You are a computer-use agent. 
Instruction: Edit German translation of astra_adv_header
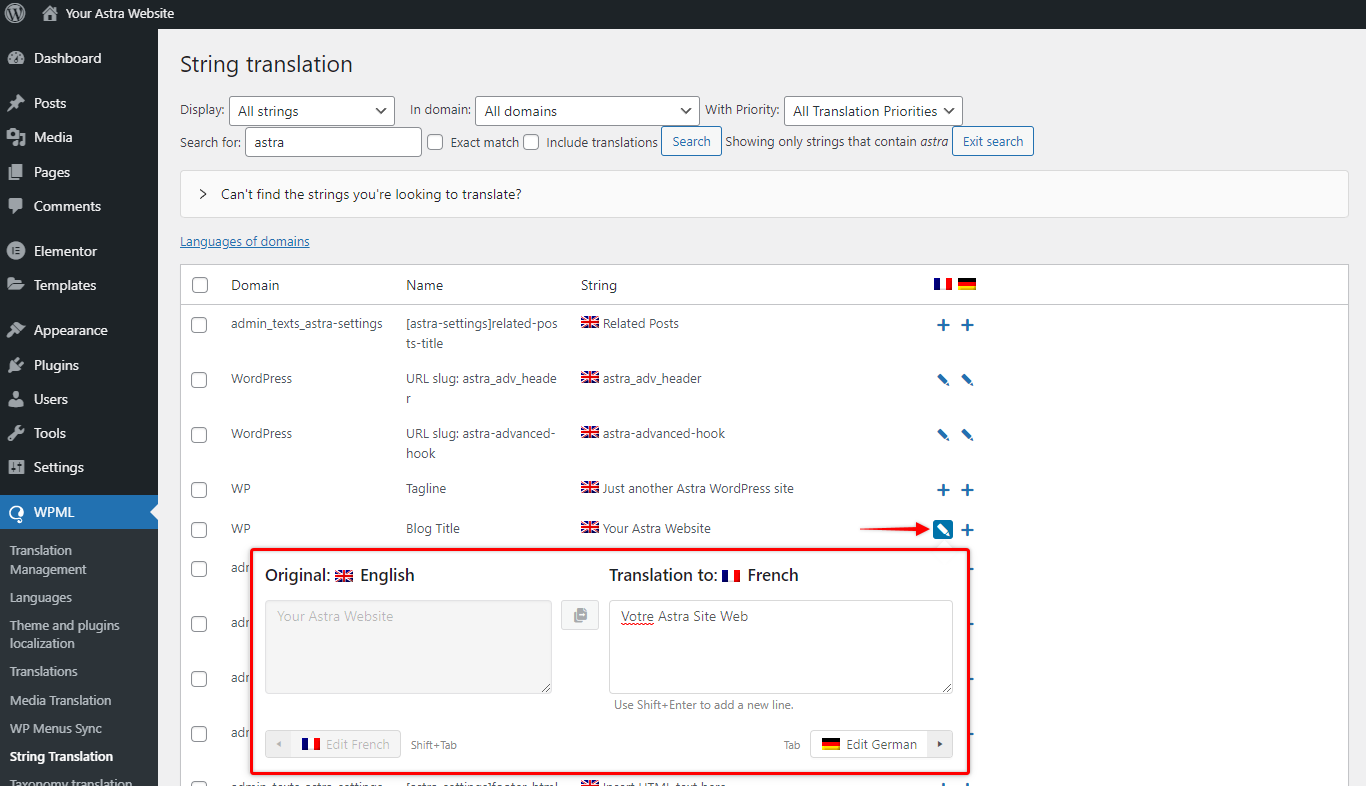(x=967, y=380)
